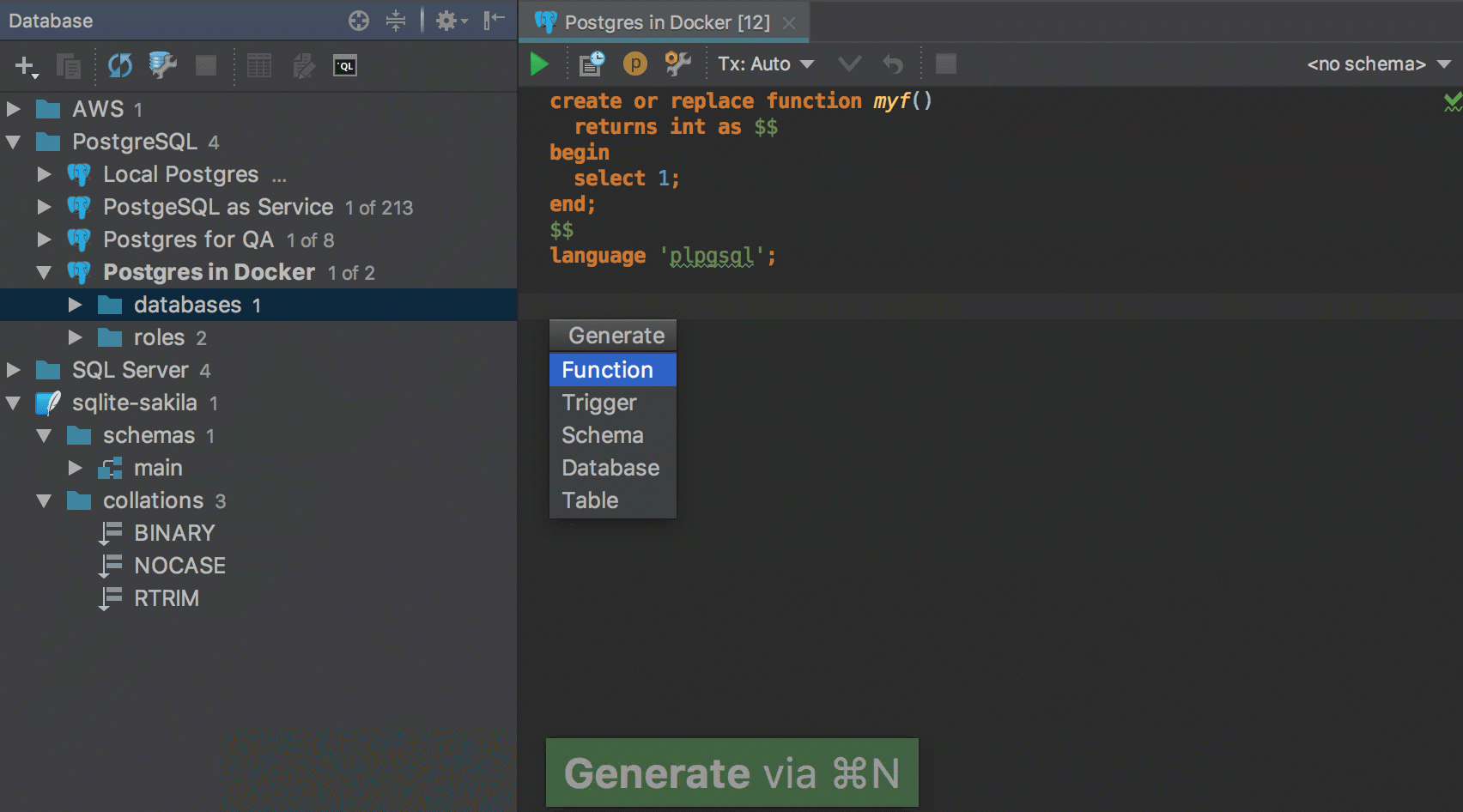Expand the roles folder under Postgres in Docker

coord(76,337)
